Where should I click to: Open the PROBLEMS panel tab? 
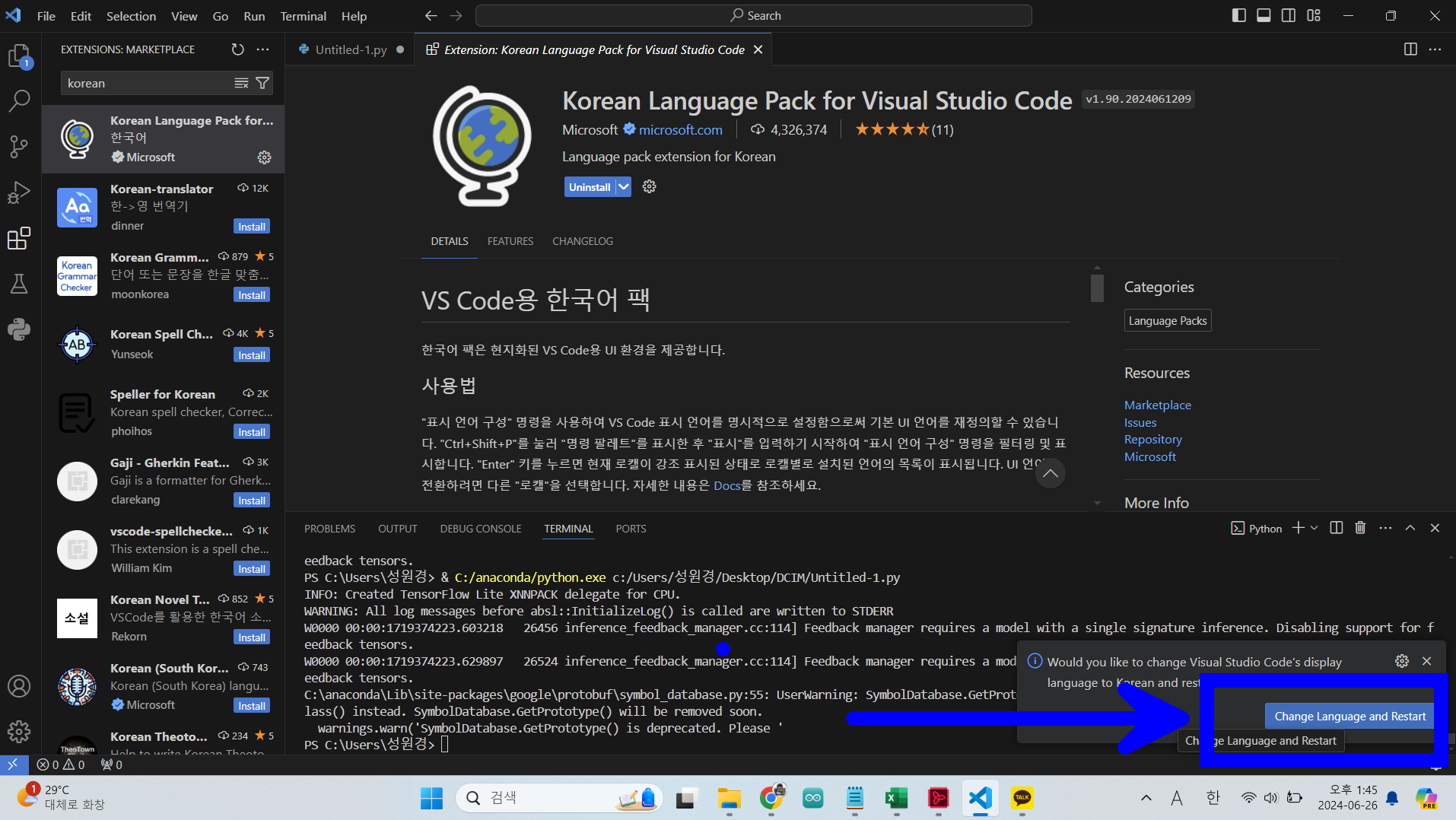(x=329, y=529)
